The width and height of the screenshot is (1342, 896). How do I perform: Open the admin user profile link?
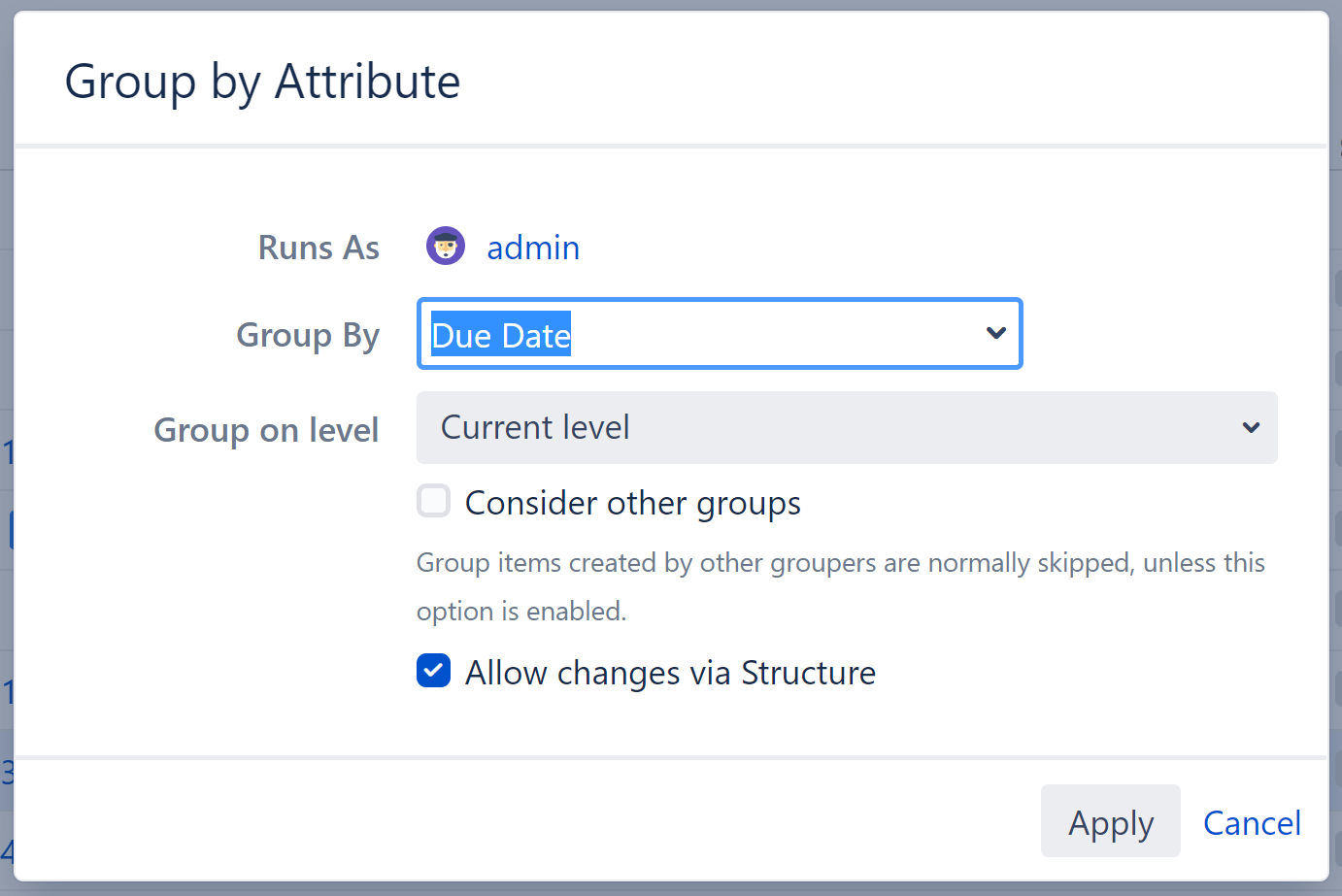[532, 248]
